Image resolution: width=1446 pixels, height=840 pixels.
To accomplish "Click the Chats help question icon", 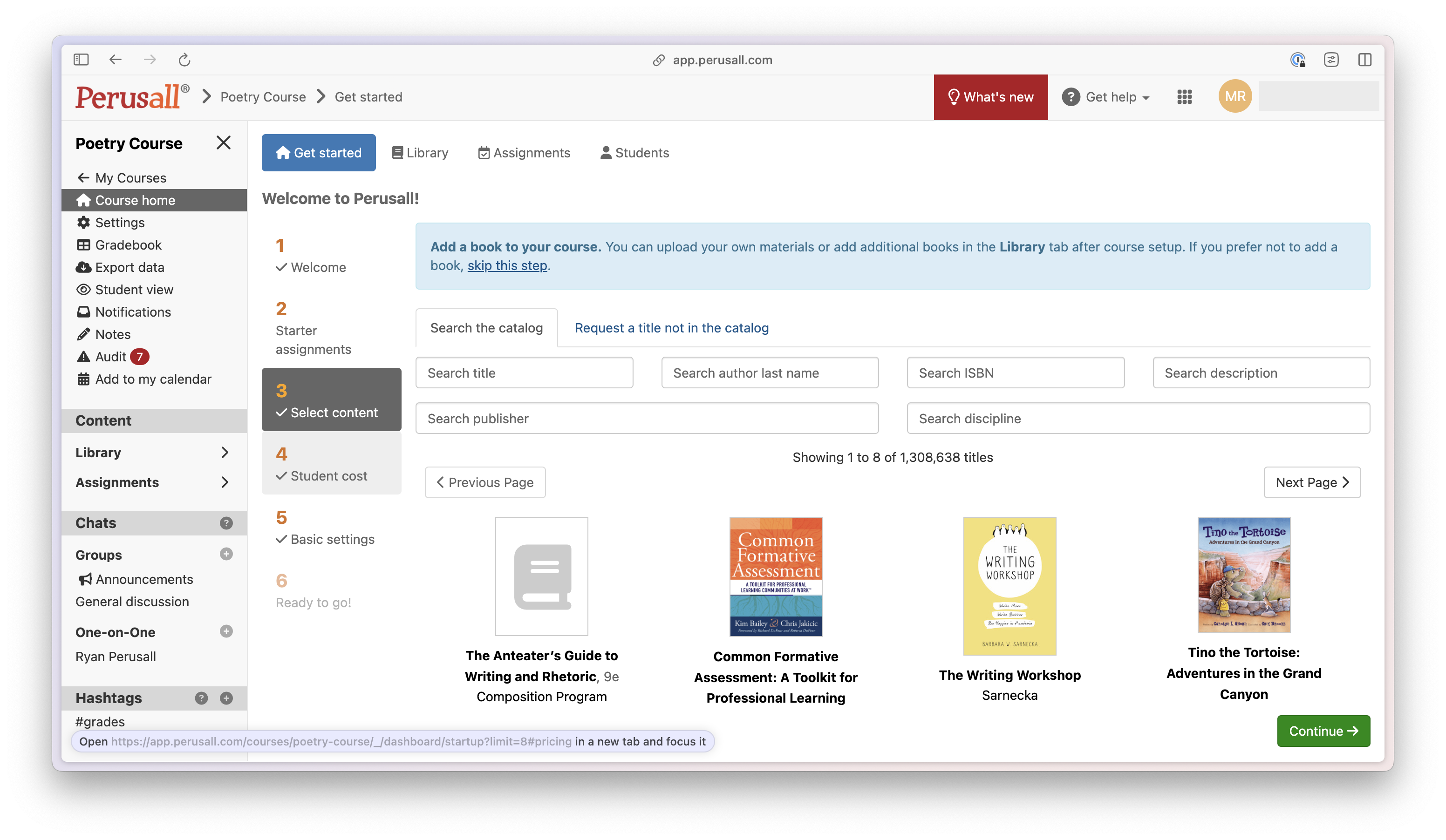I will (x=226, y=523).
